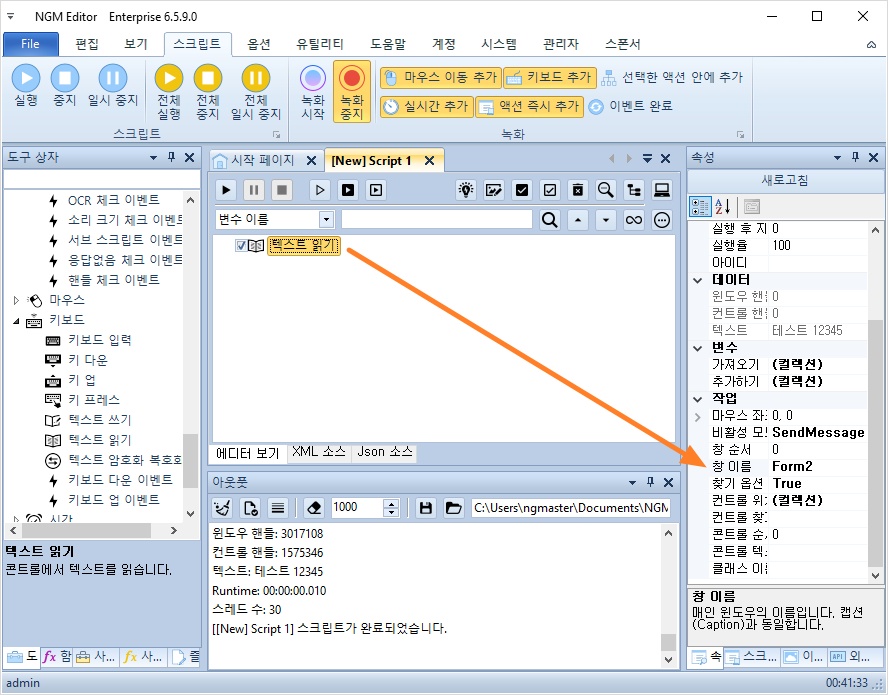Switch to XML 소스 tab

(318, 452)
